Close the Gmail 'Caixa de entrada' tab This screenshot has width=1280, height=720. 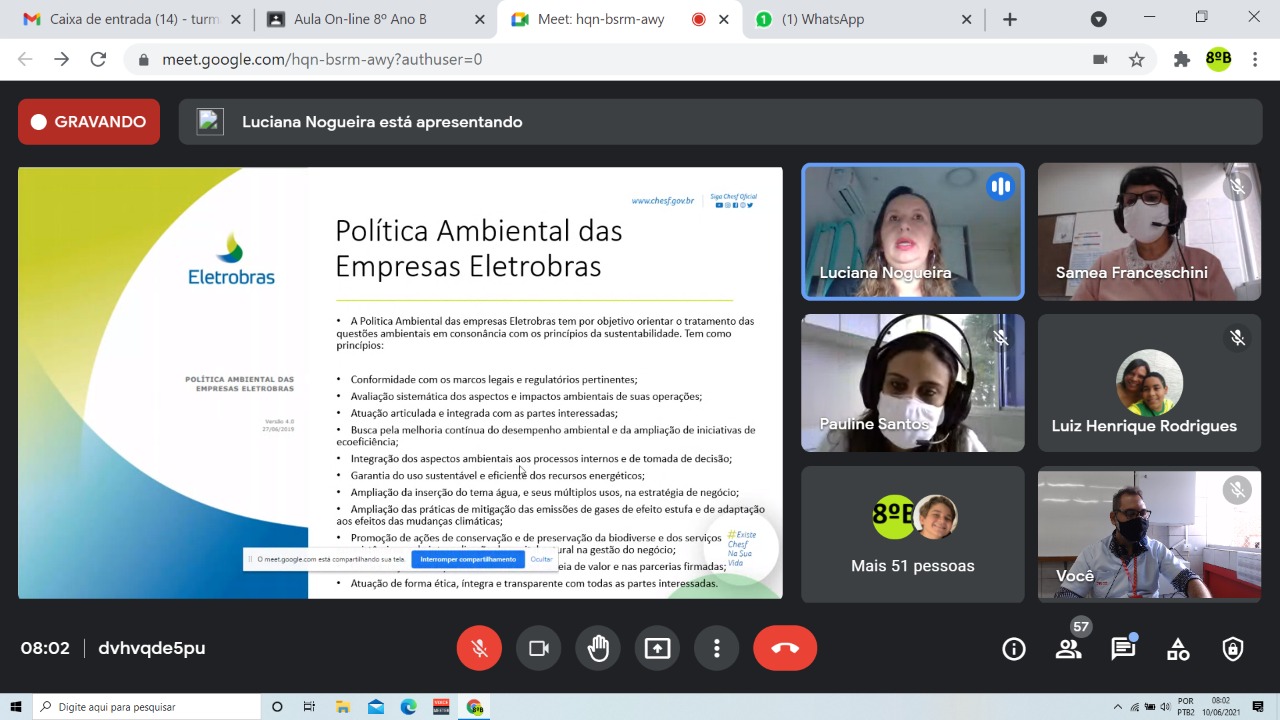236,19
